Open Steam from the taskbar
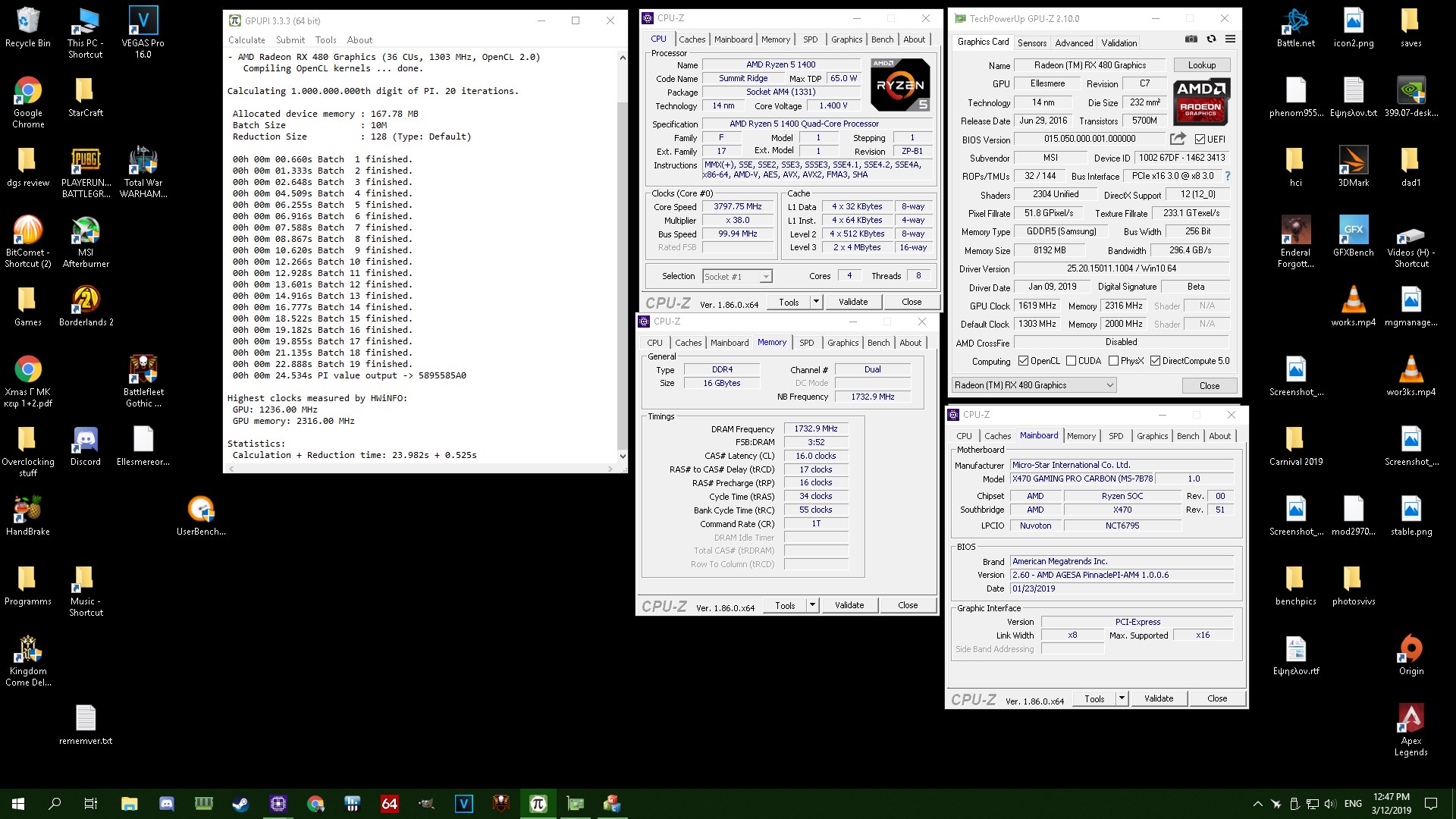1456x819 pixels. click(x=241, y=804)
